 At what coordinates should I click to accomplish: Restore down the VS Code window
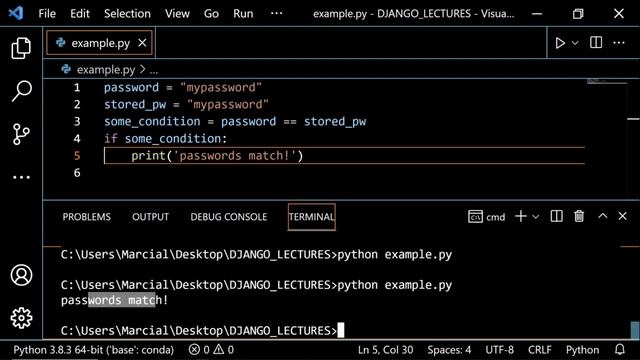(x=578, y=13)
